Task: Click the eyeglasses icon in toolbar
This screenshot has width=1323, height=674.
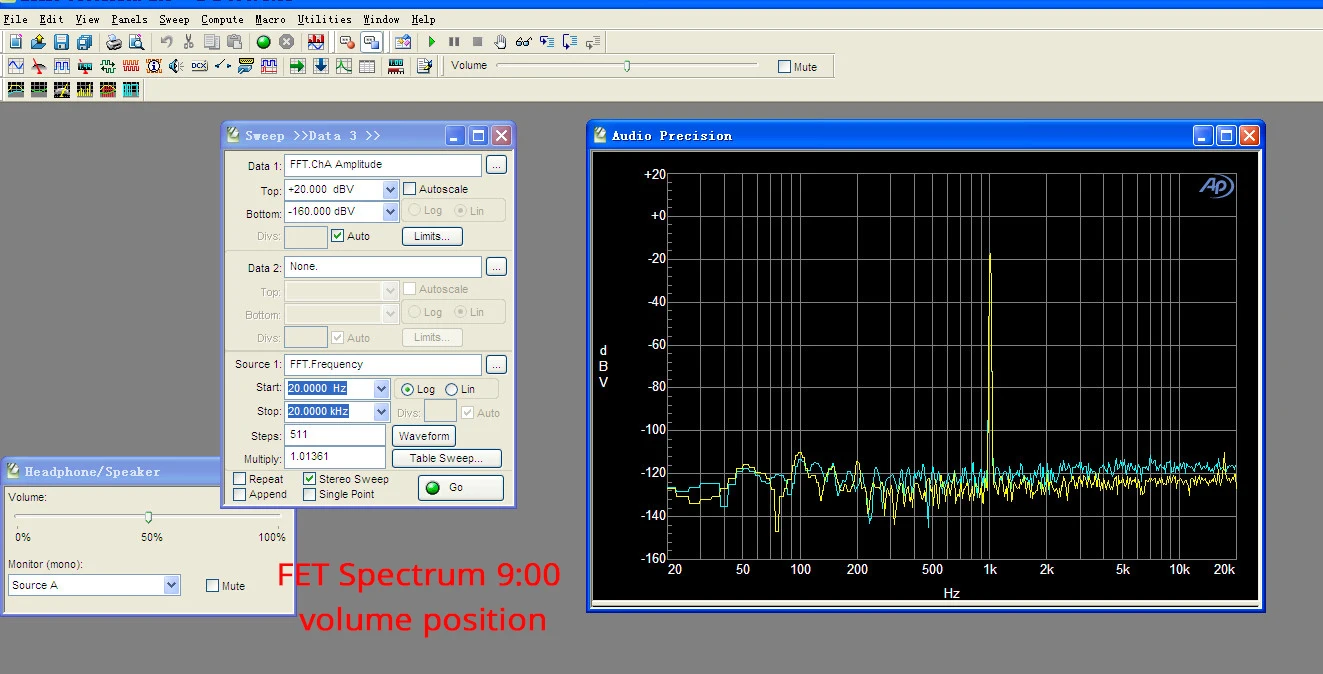Action: (x=524, y=42)
